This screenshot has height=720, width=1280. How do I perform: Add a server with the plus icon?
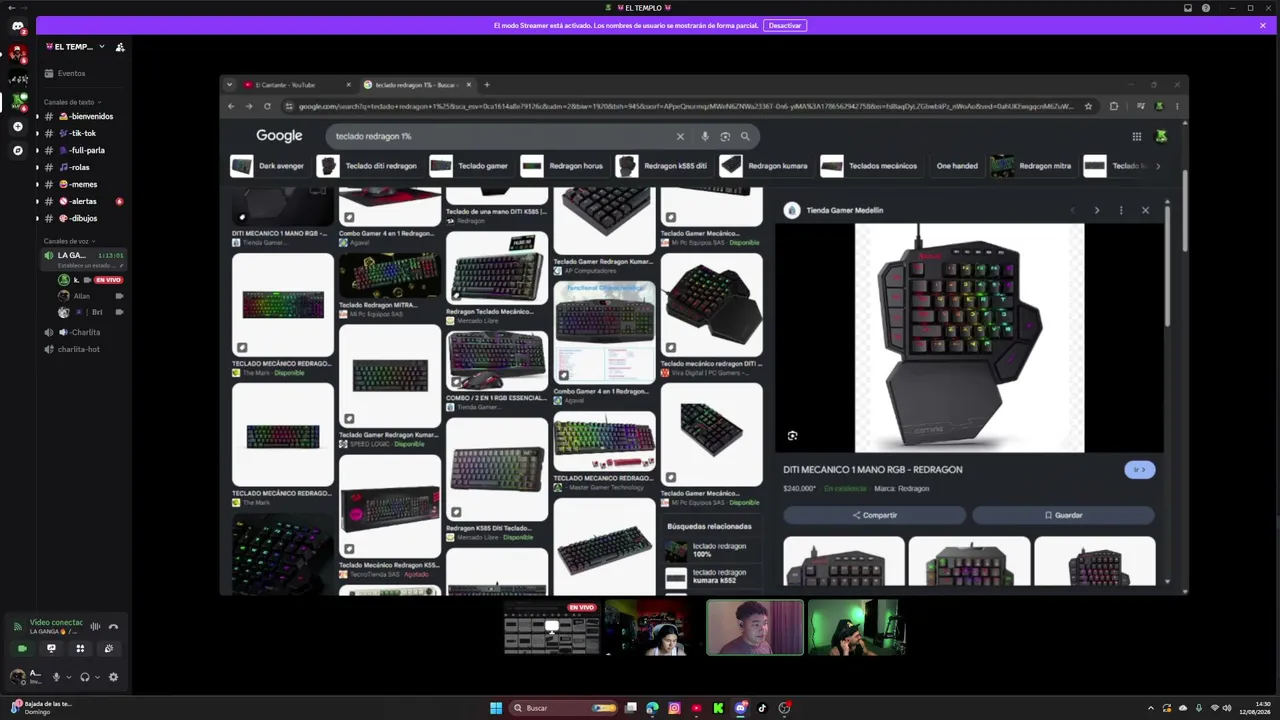click(17, 127)
